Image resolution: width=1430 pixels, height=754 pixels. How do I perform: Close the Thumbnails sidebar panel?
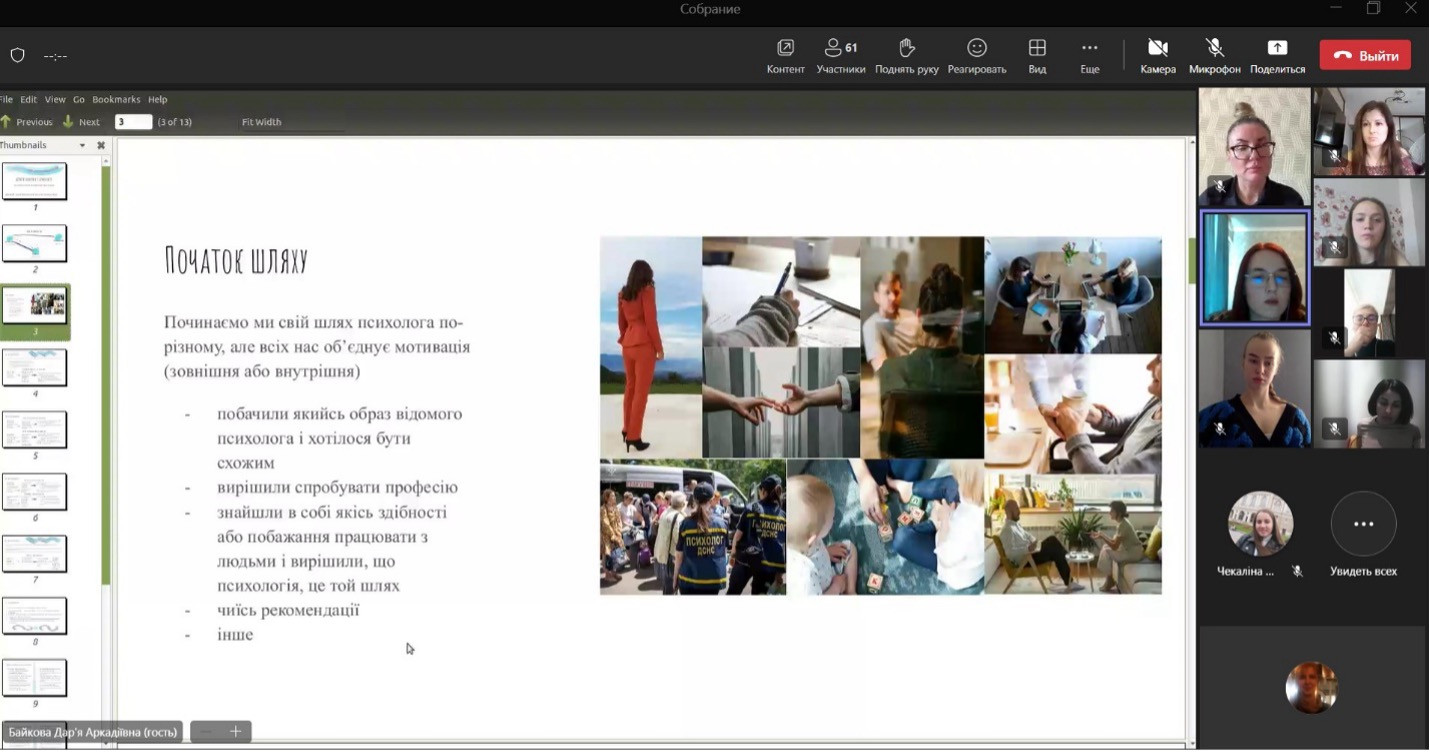coord(100,146)
